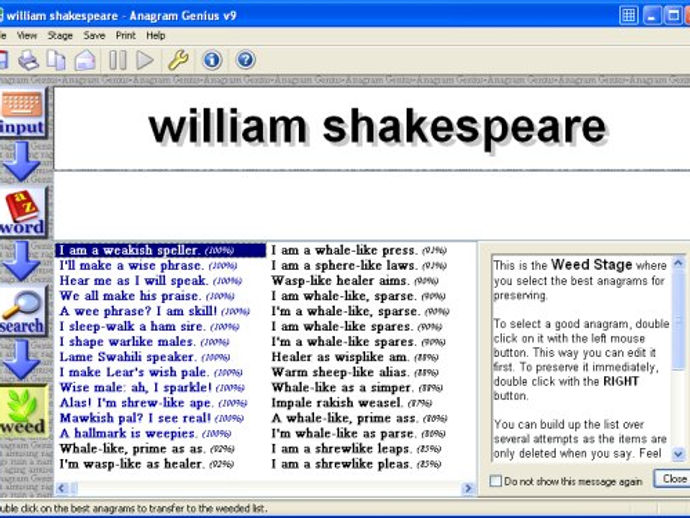
Task: Select 'I'm a whale-like spares.'
Action: 358,342
